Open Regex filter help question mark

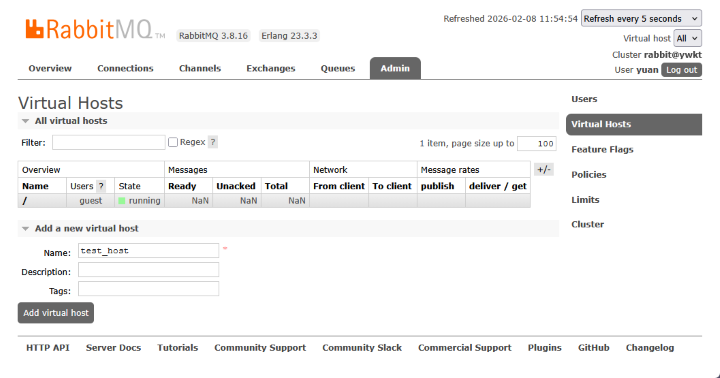point(213,142)
